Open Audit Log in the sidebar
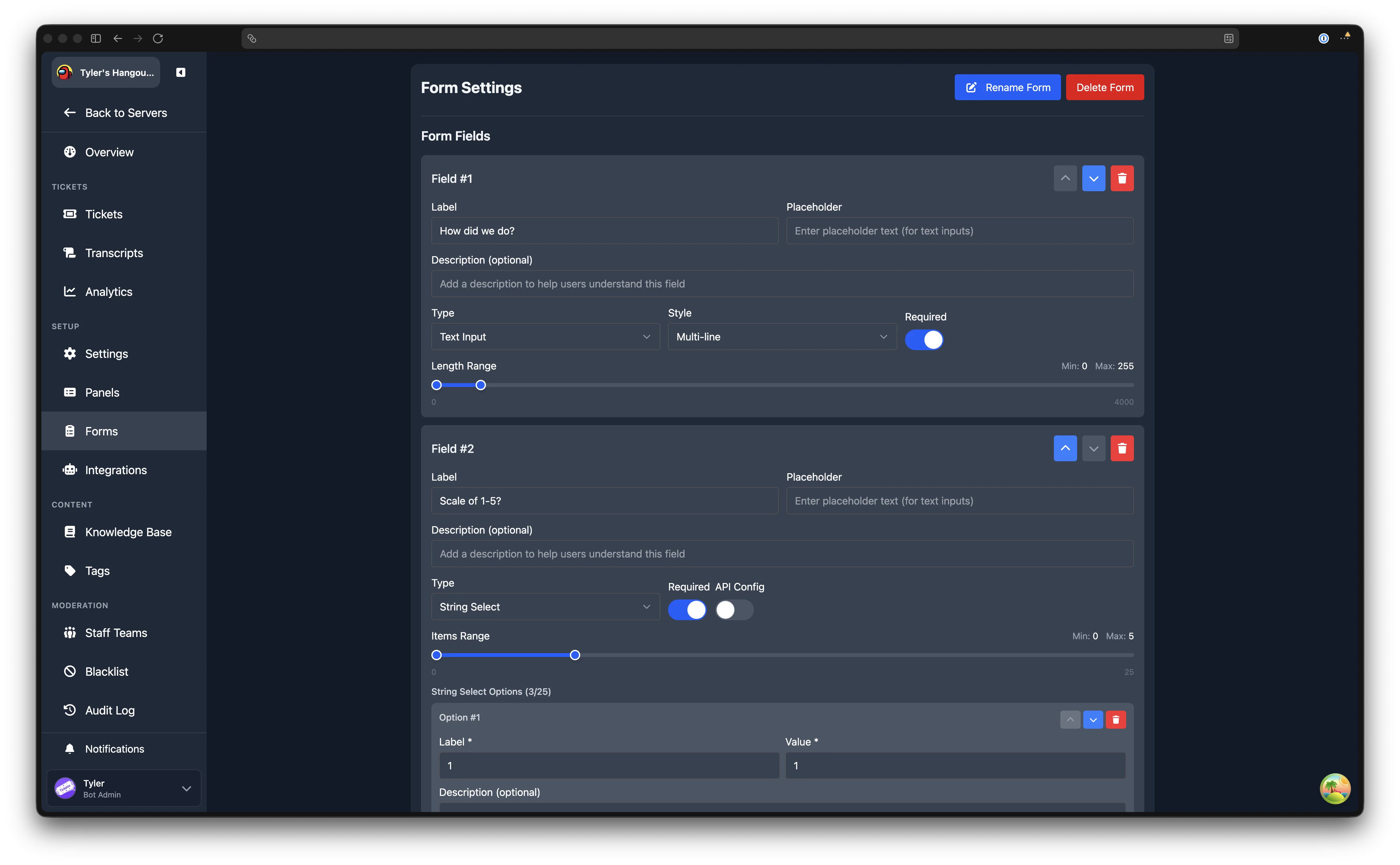Screen dimensions: 1400x865 [124, 711]
